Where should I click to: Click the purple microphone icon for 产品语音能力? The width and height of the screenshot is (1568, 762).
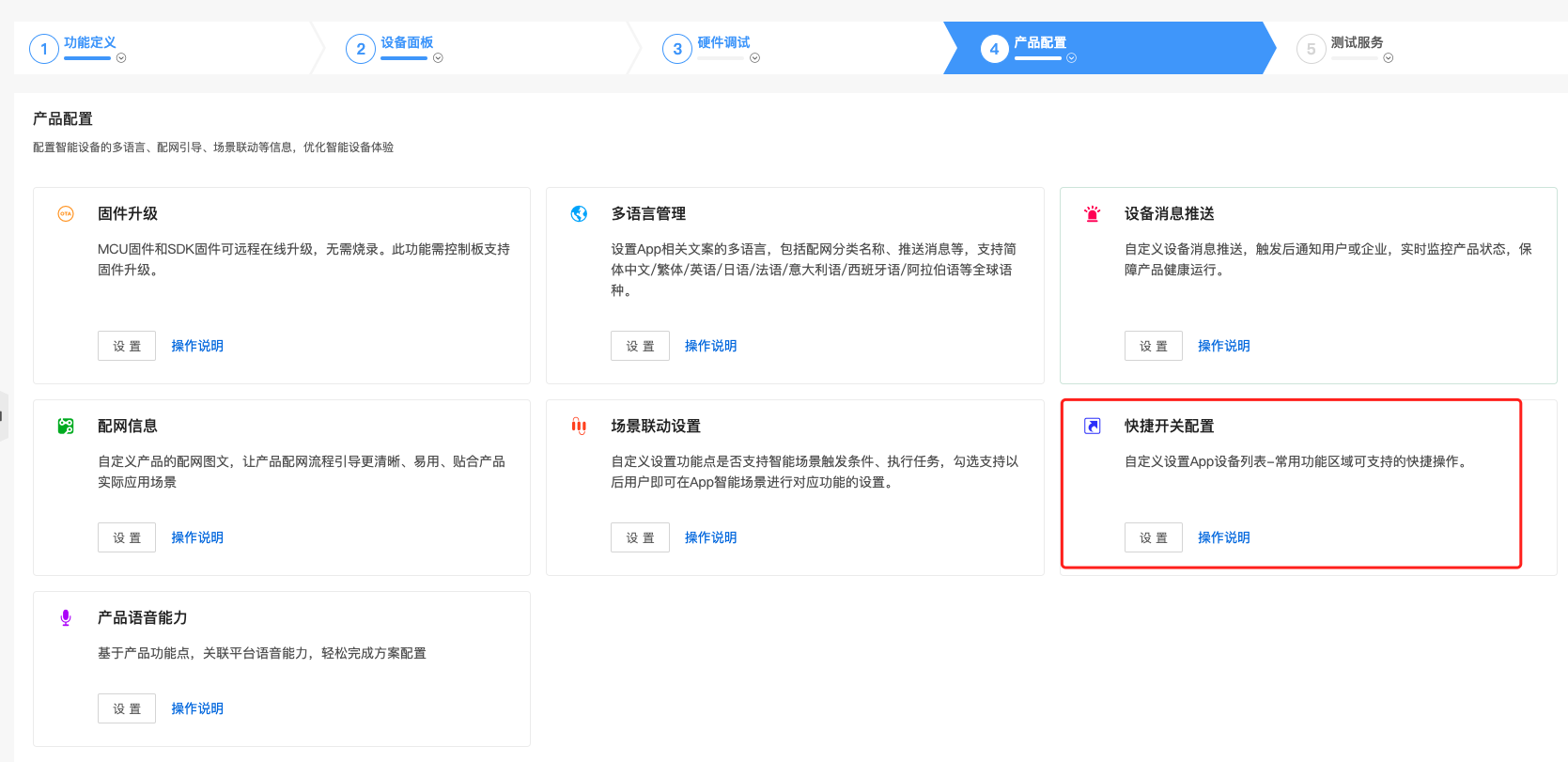66,618
